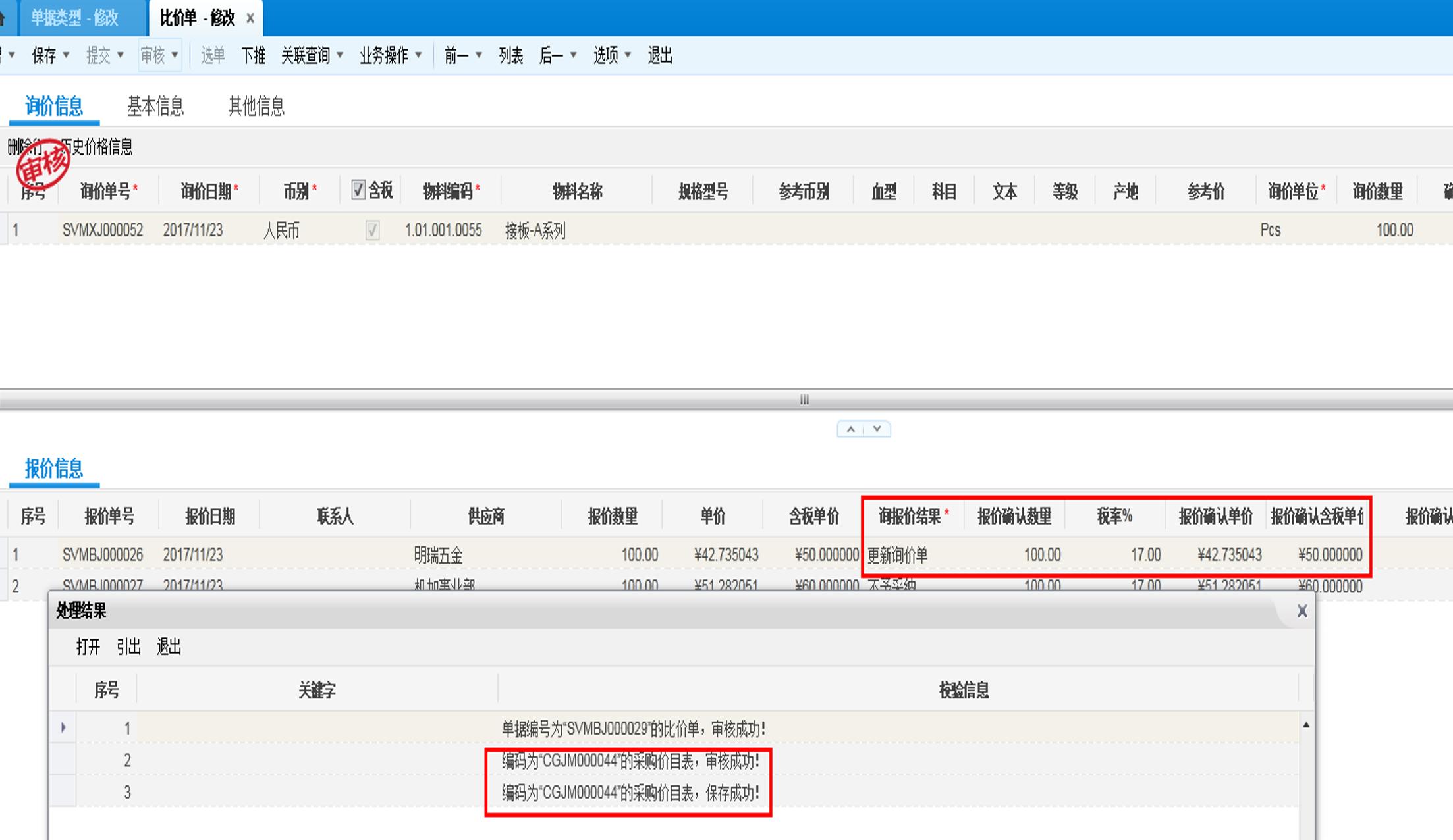Click the expand-down arrow on panel divider
Image resolution: width=1453 pixels, height=840 pixels.
click(877, 429)
